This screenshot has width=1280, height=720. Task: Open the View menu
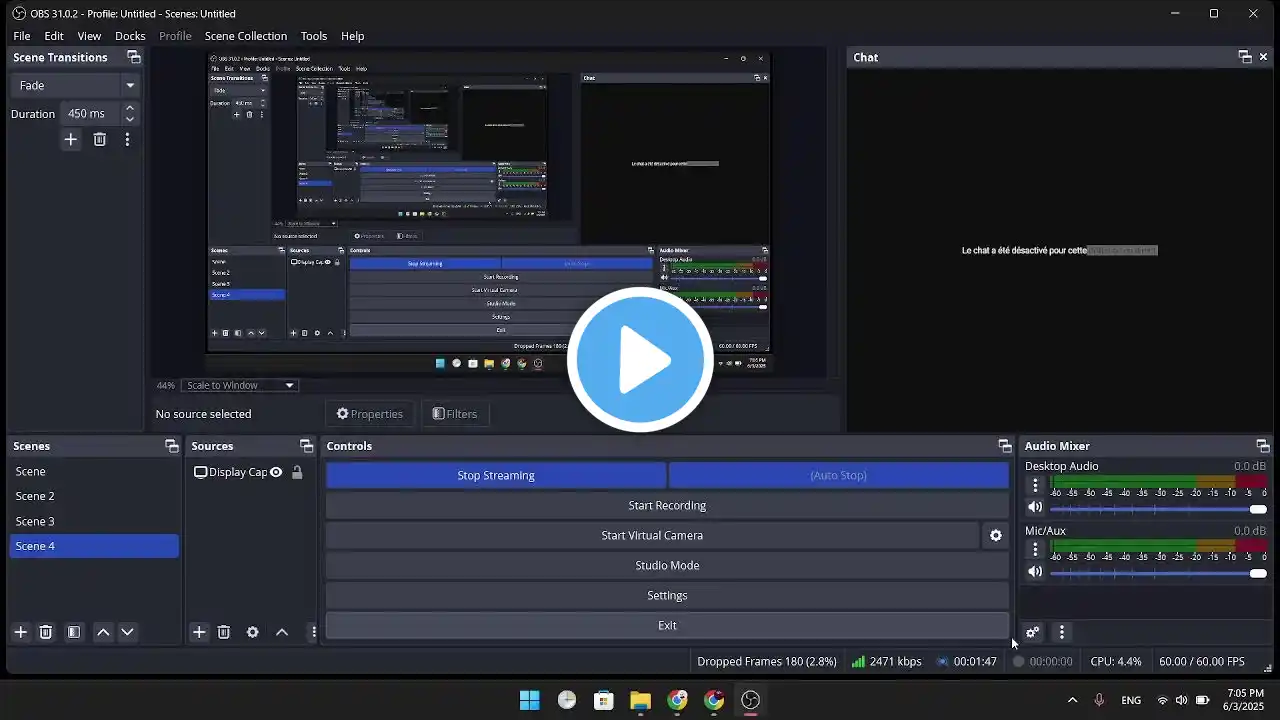tap(89, 36)
